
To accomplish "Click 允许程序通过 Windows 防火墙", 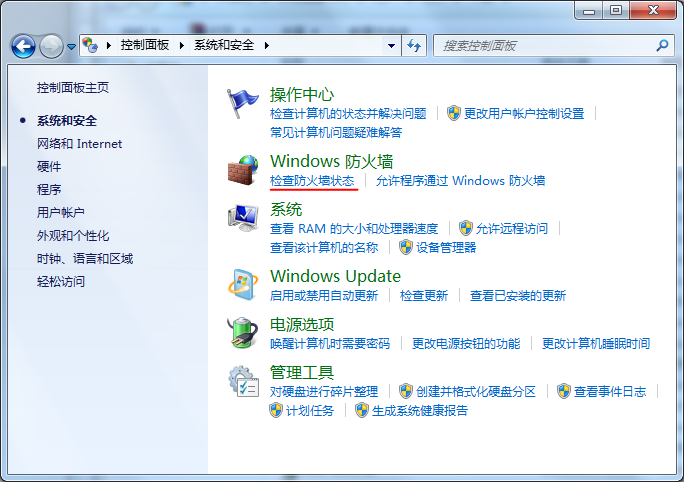I will [461, 181].
